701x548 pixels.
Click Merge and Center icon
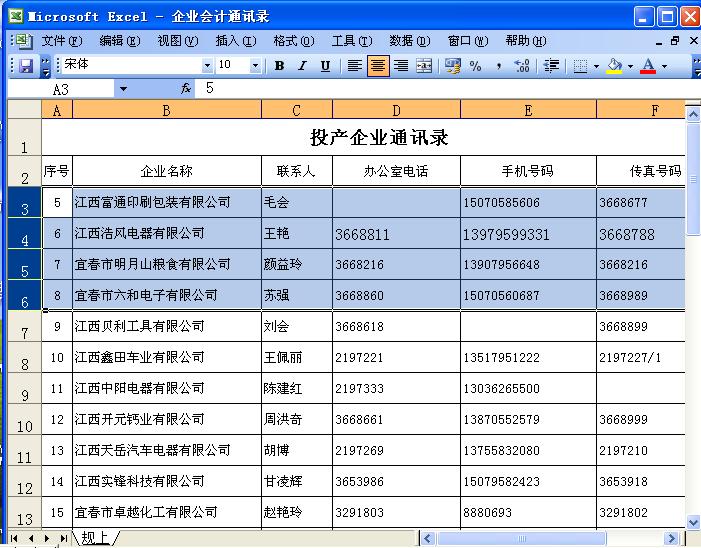(x=424, y=66)
